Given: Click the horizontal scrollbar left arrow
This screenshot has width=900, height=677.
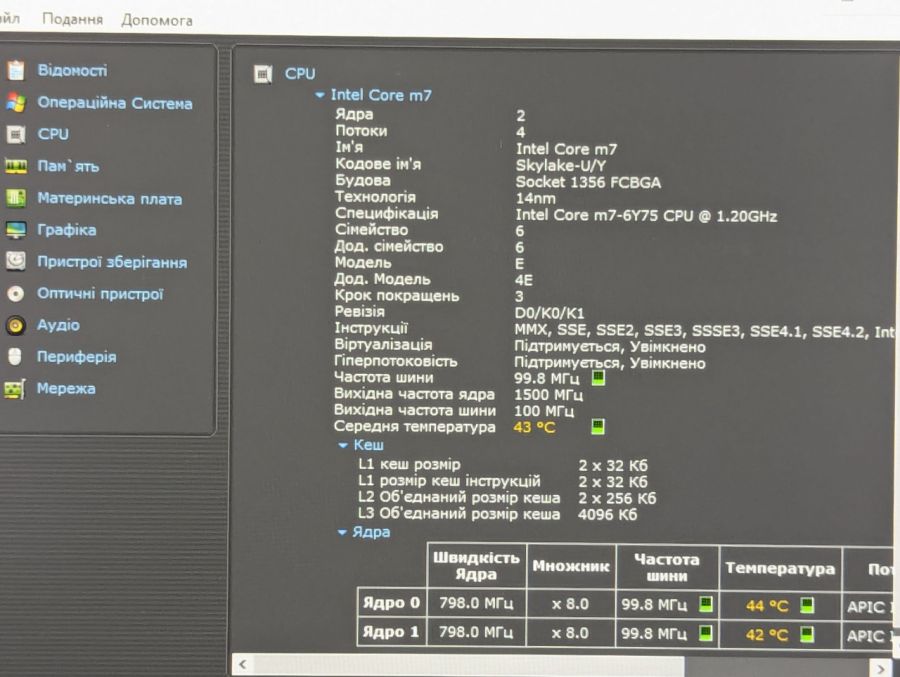Looking at the screenshot, I should (242, 664).
